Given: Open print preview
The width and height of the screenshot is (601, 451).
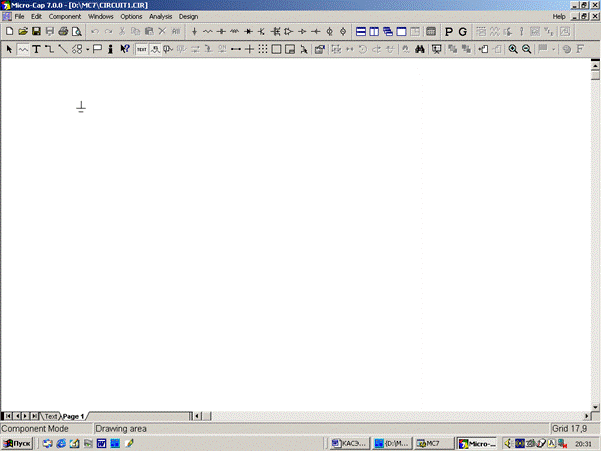Looking at the screenshot, I should click(x=77, y=31).
